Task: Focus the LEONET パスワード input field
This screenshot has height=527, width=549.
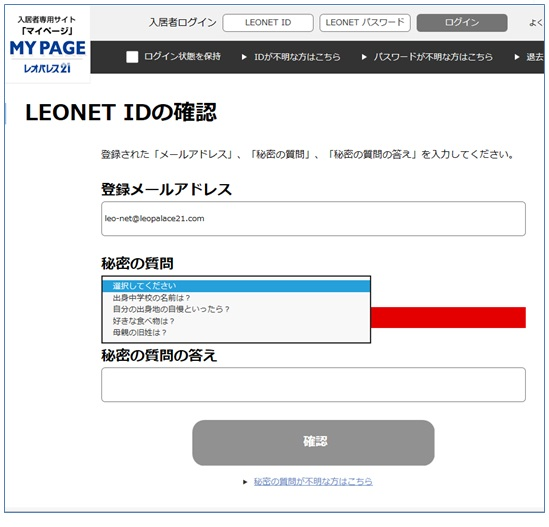Action: 365,23
